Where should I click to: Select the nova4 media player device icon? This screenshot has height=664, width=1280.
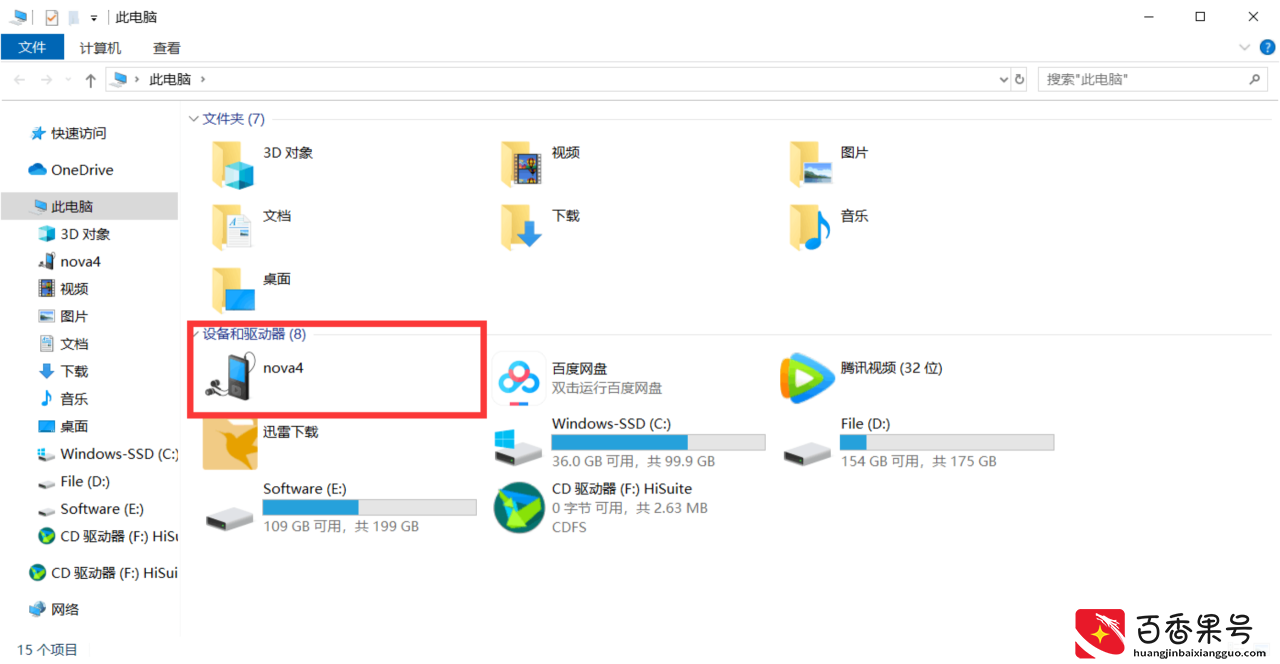(231, 377)
